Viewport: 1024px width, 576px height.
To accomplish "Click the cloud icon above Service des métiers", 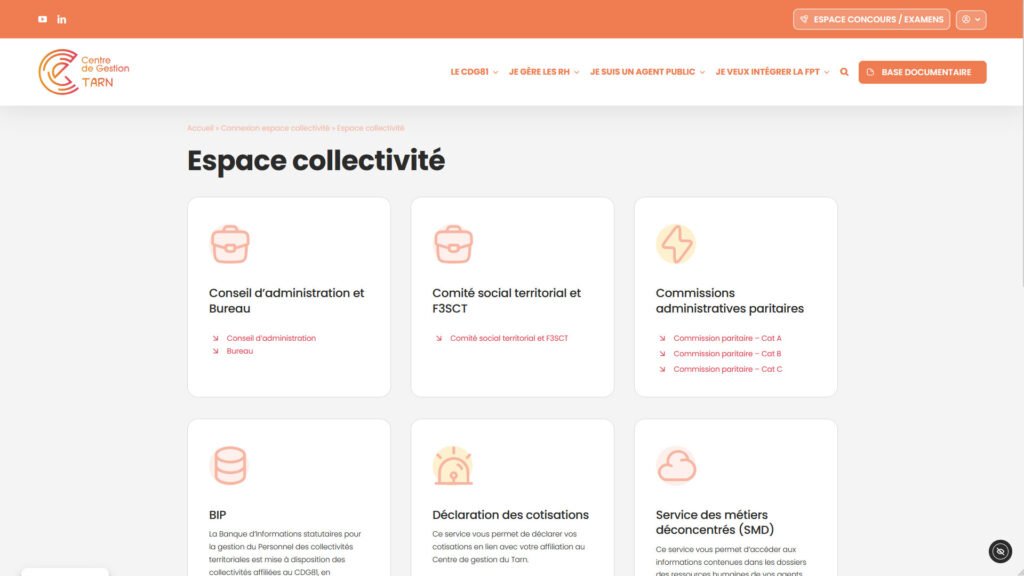I will coord(675,465).
